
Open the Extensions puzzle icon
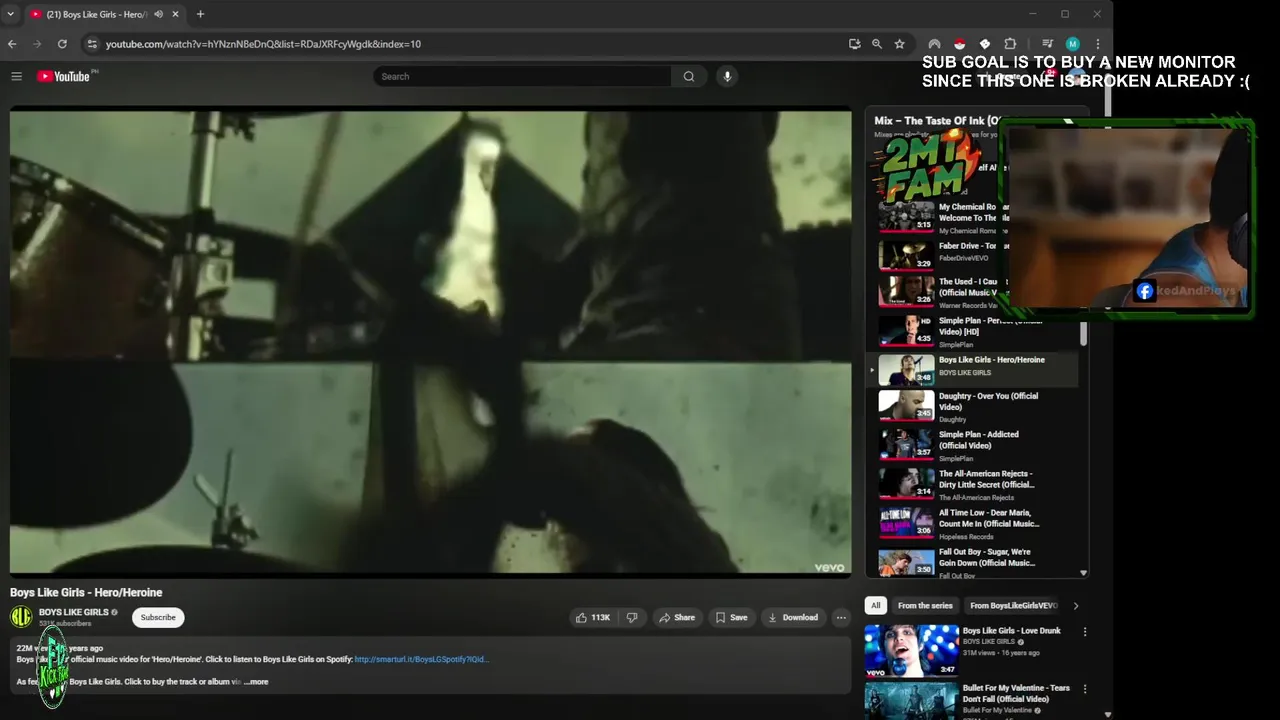coord(1010,44)
